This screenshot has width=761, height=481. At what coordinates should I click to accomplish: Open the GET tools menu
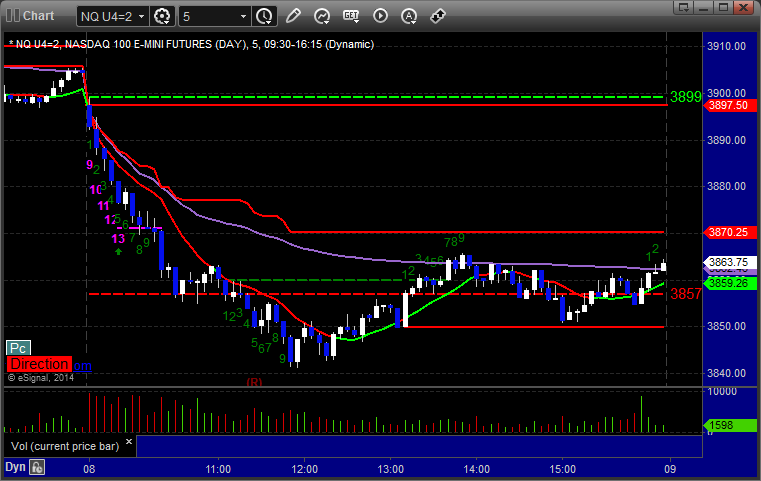pos(351,16)
